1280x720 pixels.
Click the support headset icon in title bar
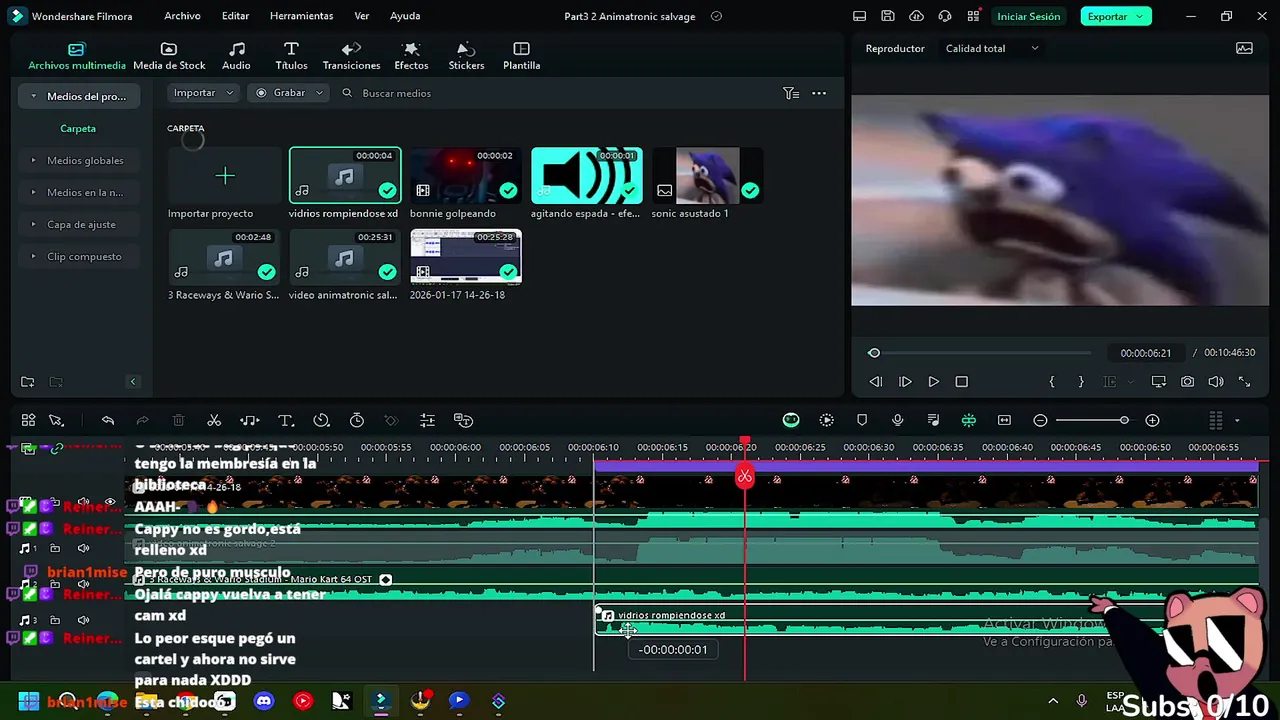[945, 16]
